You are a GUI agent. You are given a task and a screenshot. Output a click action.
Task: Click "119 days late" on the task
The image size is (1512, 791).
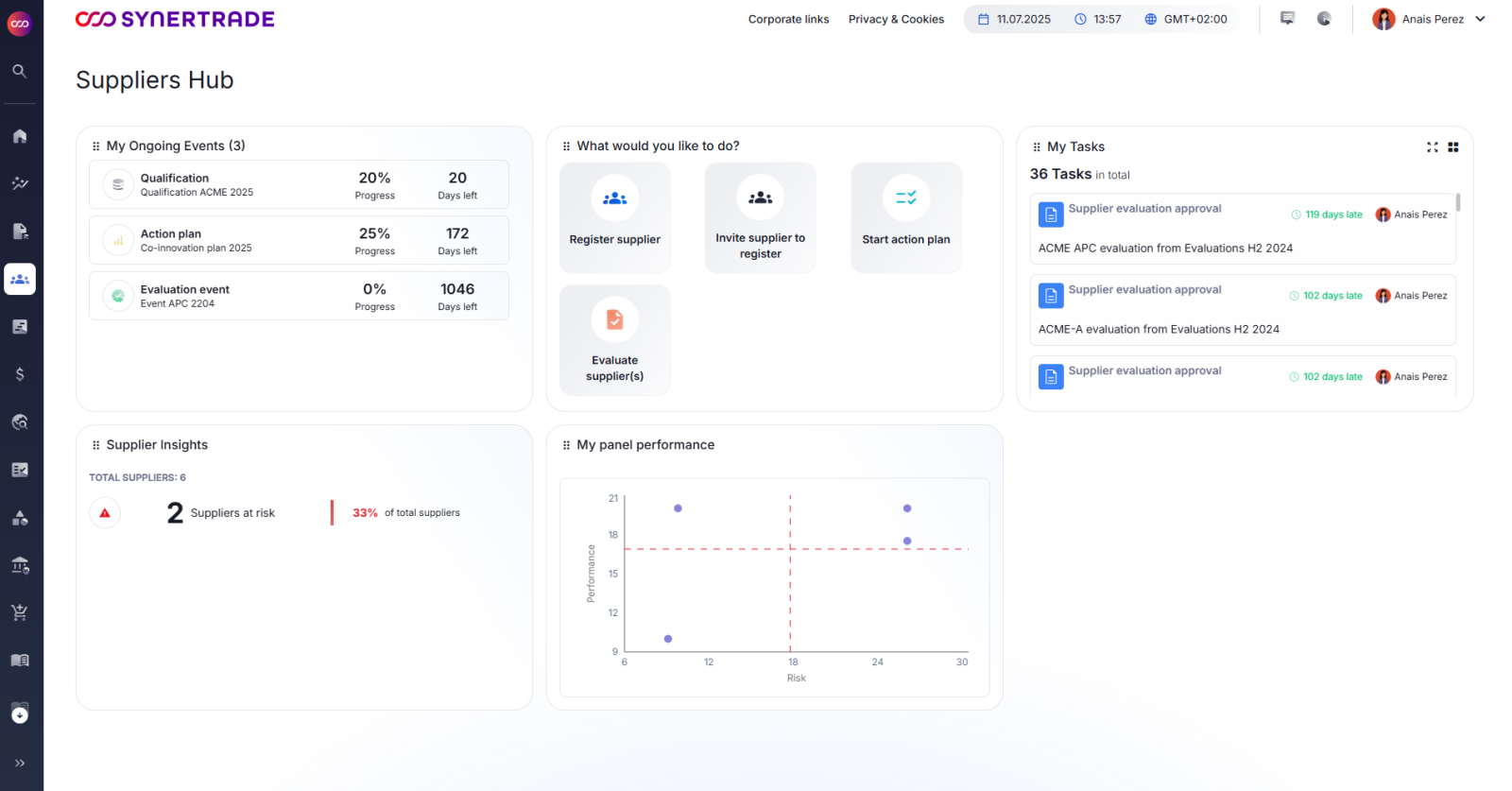[1333, 215]
